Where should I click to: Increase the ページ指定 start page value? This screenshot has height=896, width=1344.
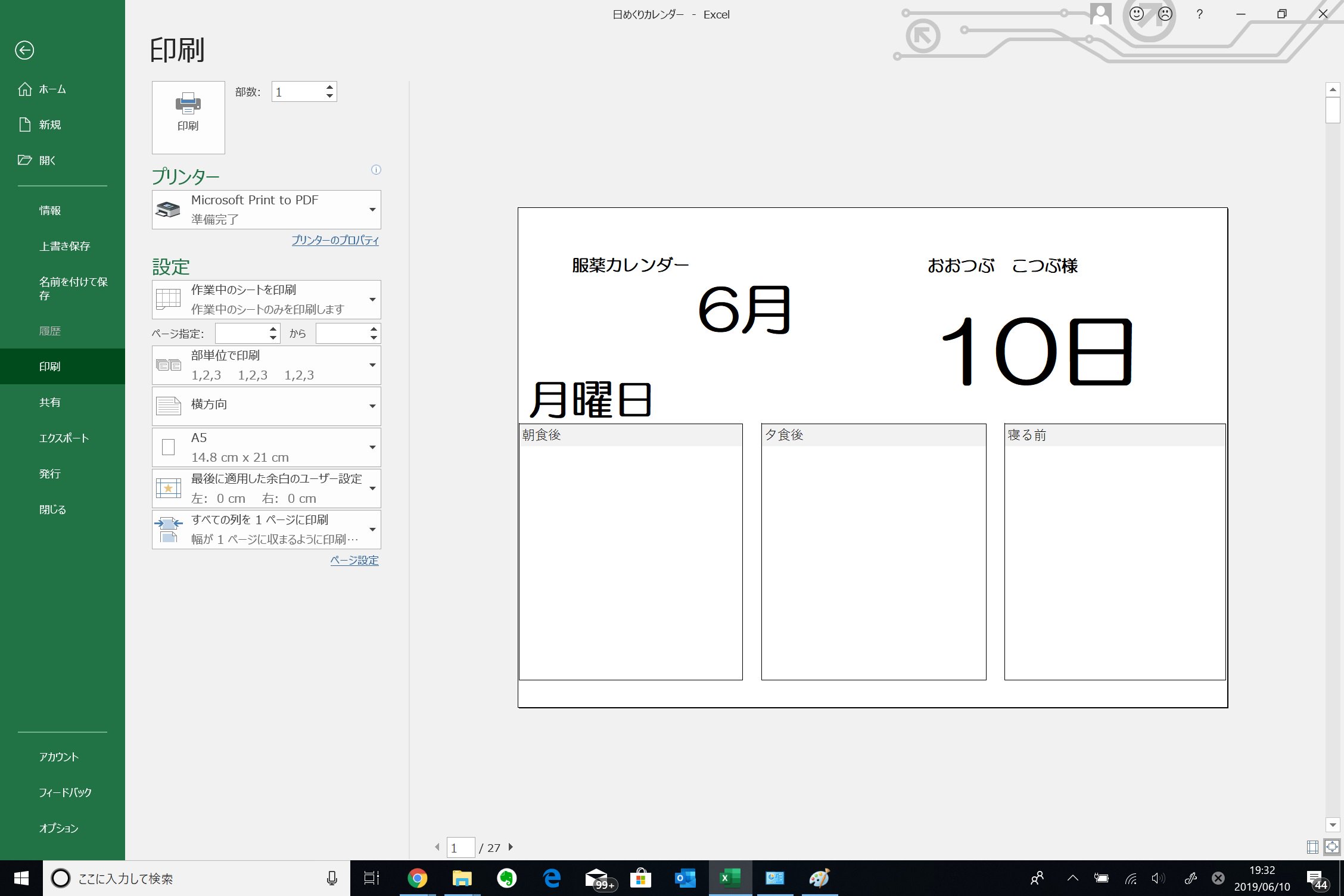273,329
